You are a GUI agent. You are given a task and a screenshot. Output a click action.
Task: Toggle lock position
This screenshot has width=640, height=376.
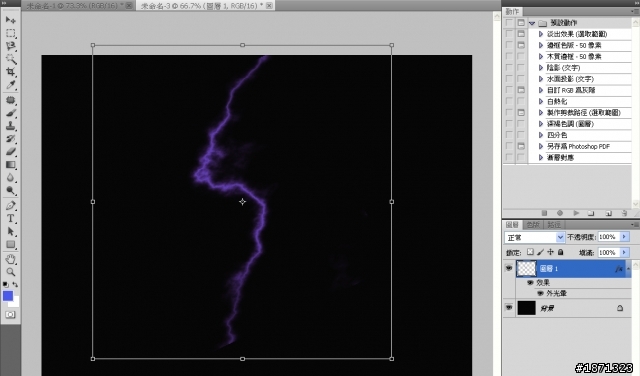tap(551, 252)
